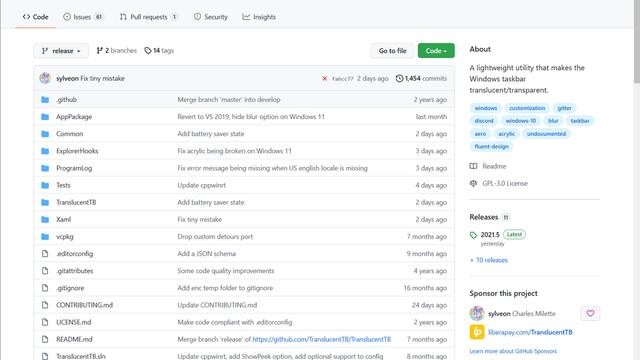This screenshot has width=640, height=360.
Task: Click the folder icon for .github
Action: click(45, 100)
